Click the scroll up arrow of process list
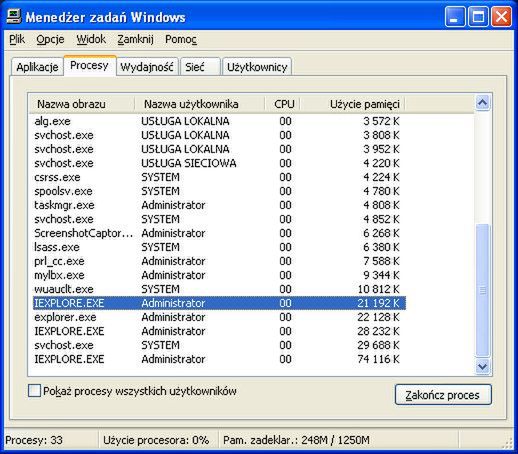This screenshot has width=518, height=454. tap(483, 102)
